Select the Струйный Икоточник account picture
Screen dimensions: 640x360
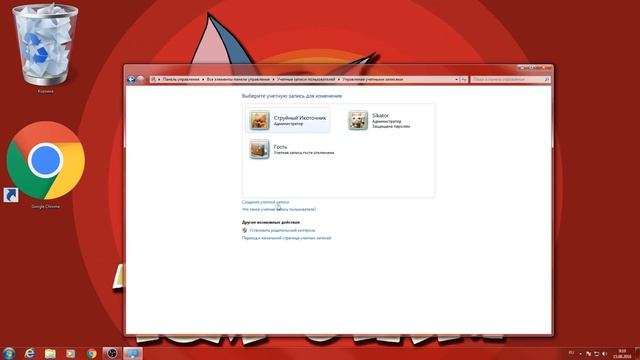pos(260,120)
